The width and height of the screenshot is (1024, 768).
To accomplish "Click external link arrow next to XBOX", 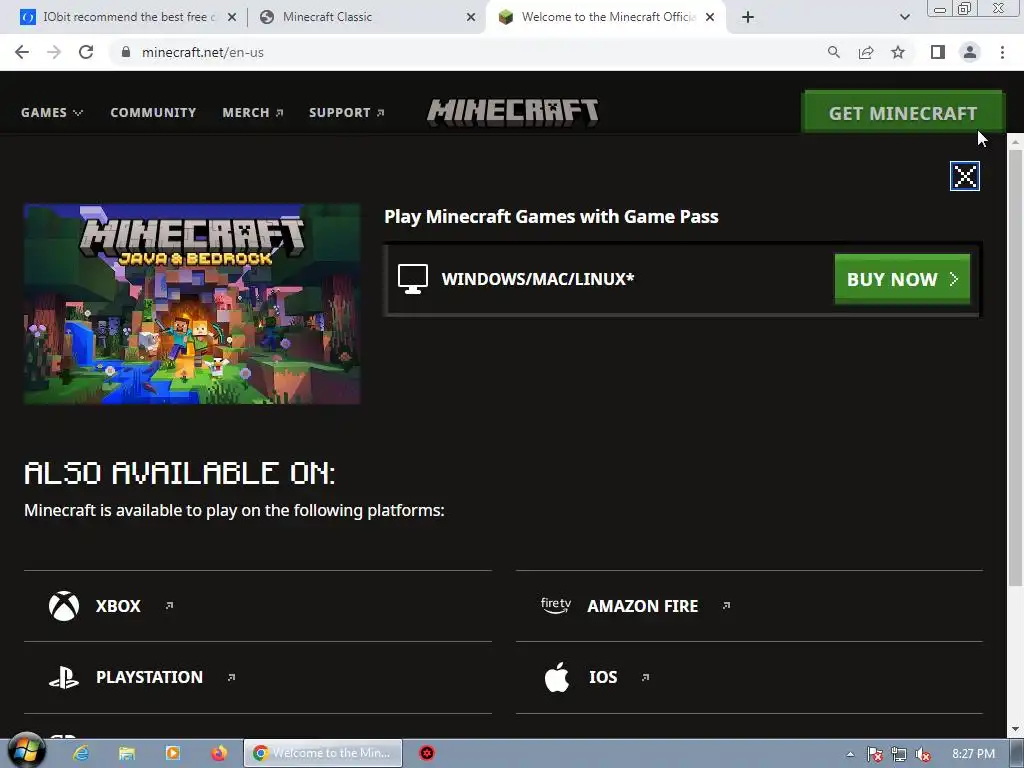I will (x=169, y=606).
